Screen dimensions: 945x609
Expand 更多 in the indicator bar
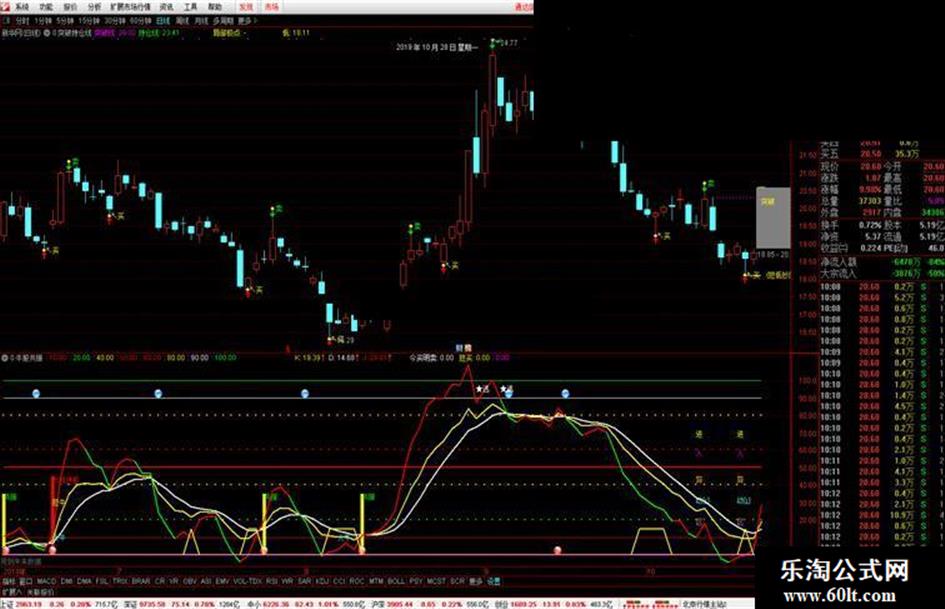pyautogui.click(x=476, y=581)
